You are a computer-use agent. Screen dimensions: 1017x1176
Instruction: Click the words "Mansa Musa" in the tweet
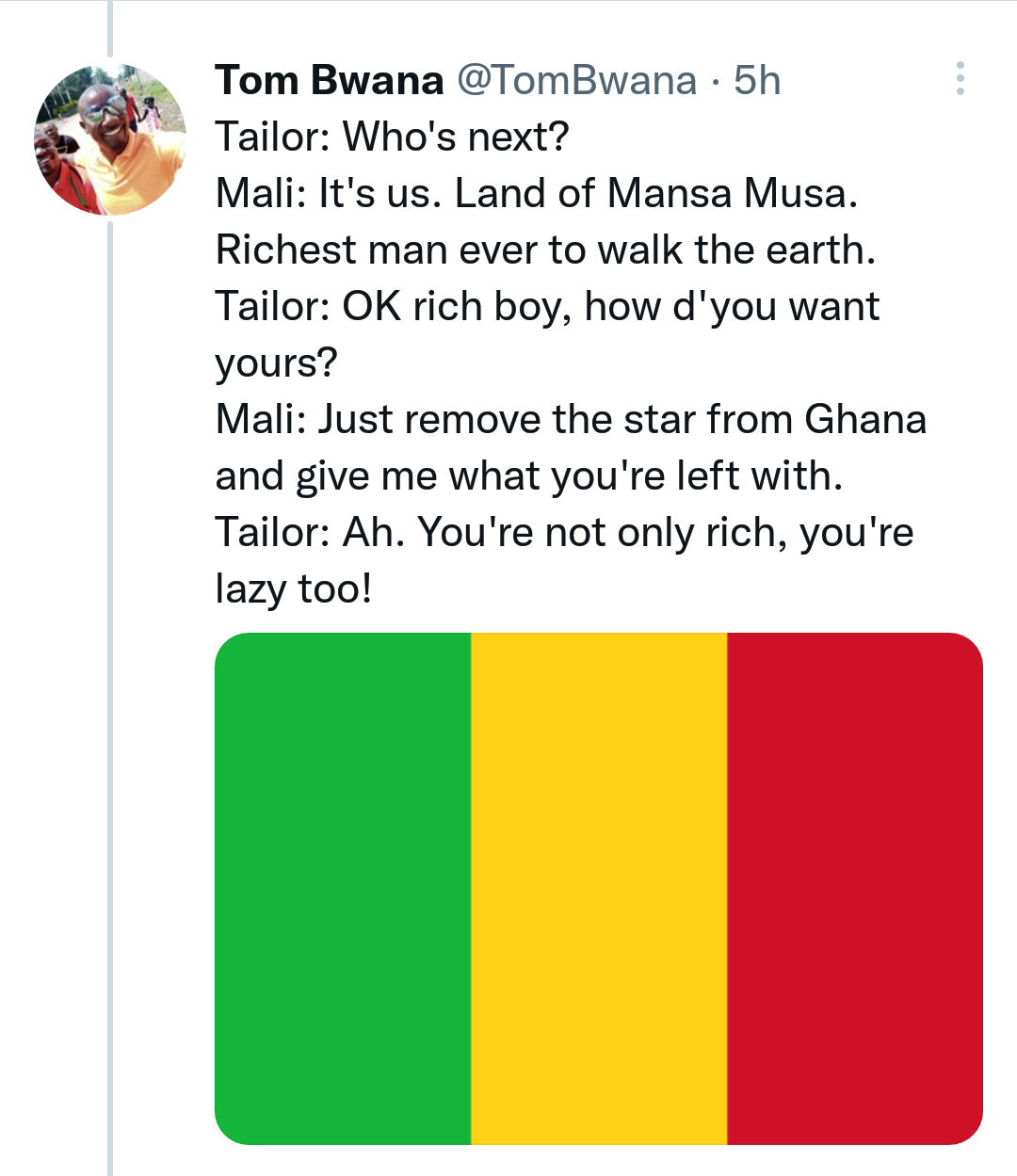pos(733,194)
